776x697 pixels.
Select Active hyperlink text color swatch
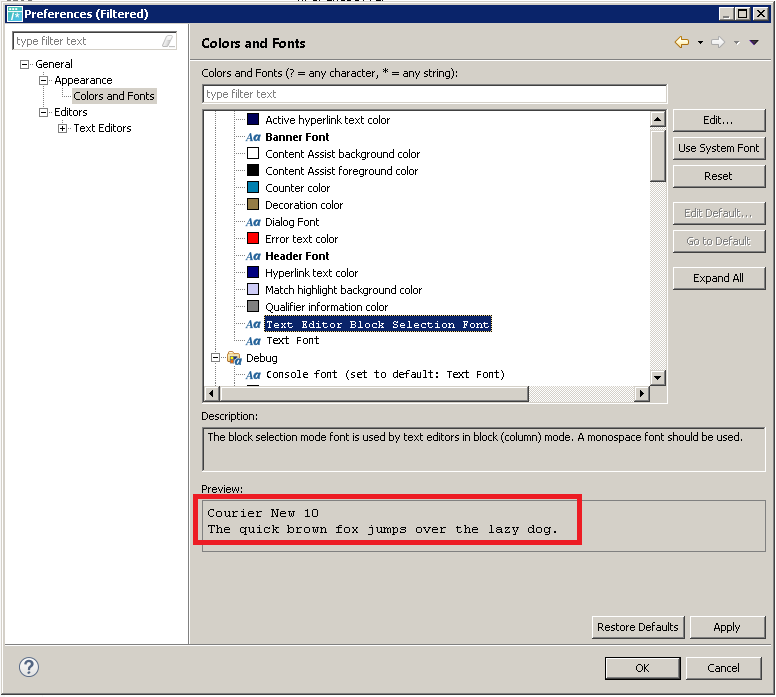[253, 119]
